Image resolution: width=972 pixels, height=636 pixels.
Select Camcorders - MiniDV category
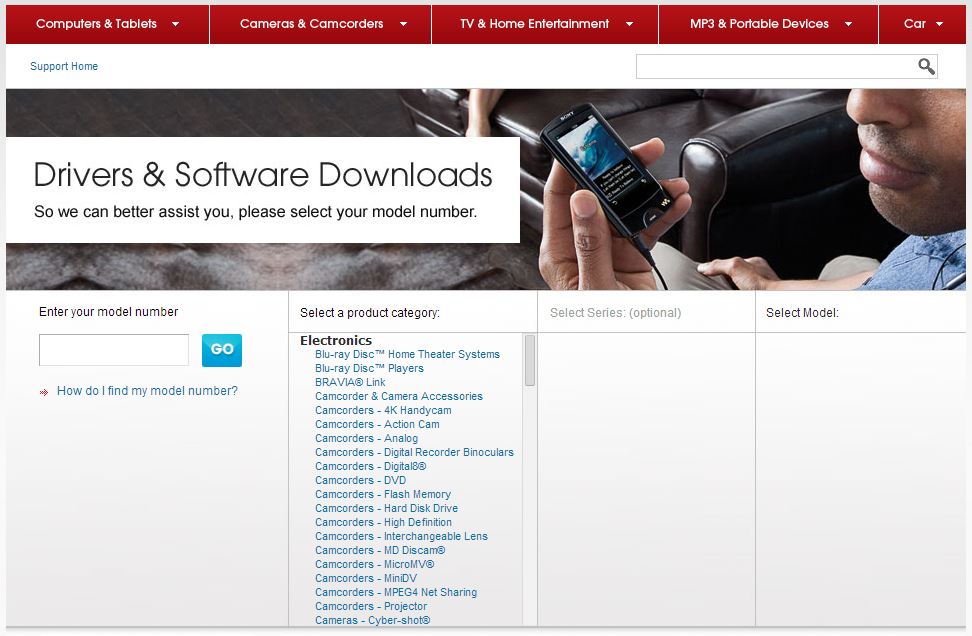click(x=366, y=578)
